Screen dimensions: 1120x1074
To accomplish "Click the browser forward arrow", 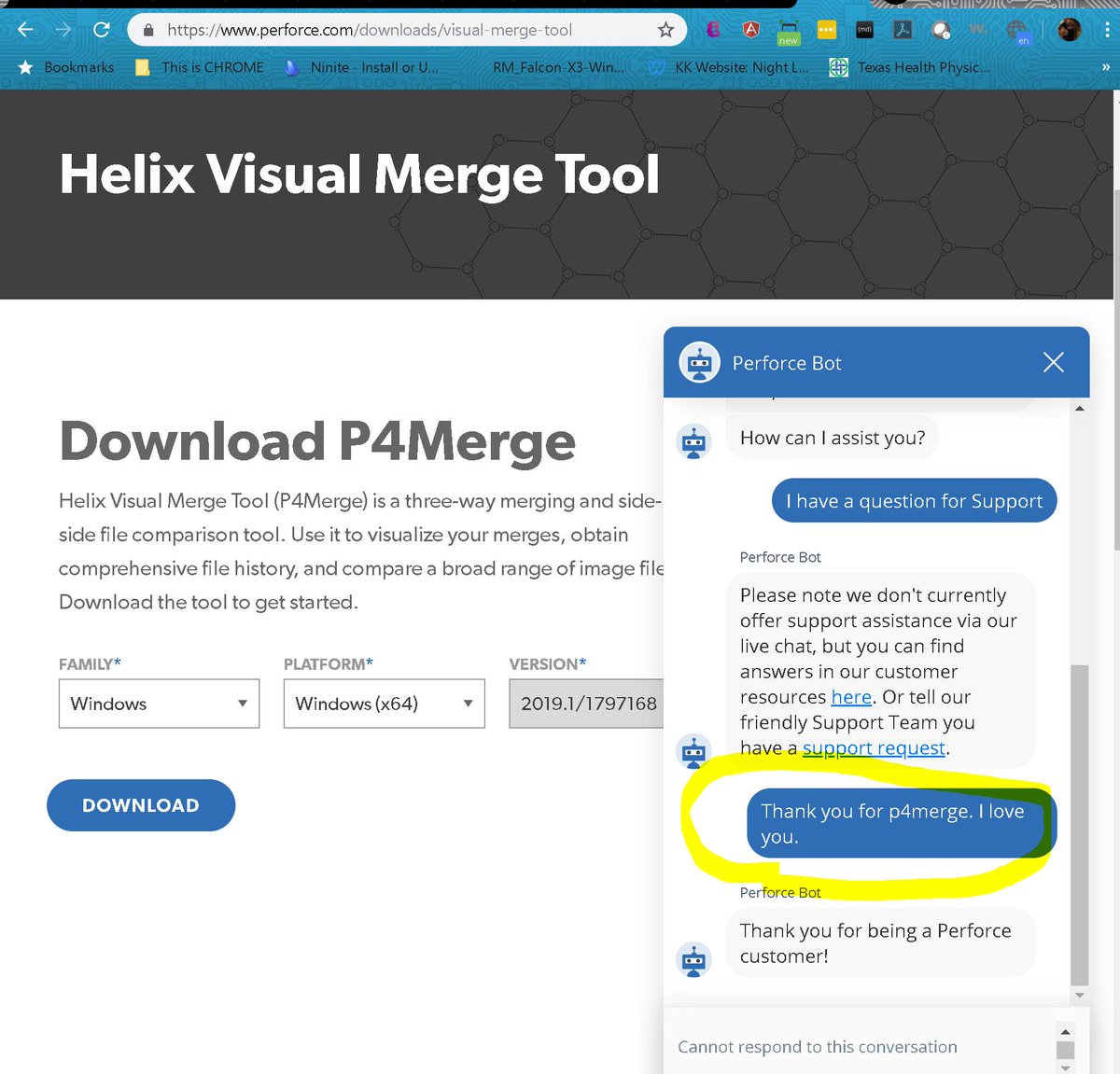I will click(63, 30).
